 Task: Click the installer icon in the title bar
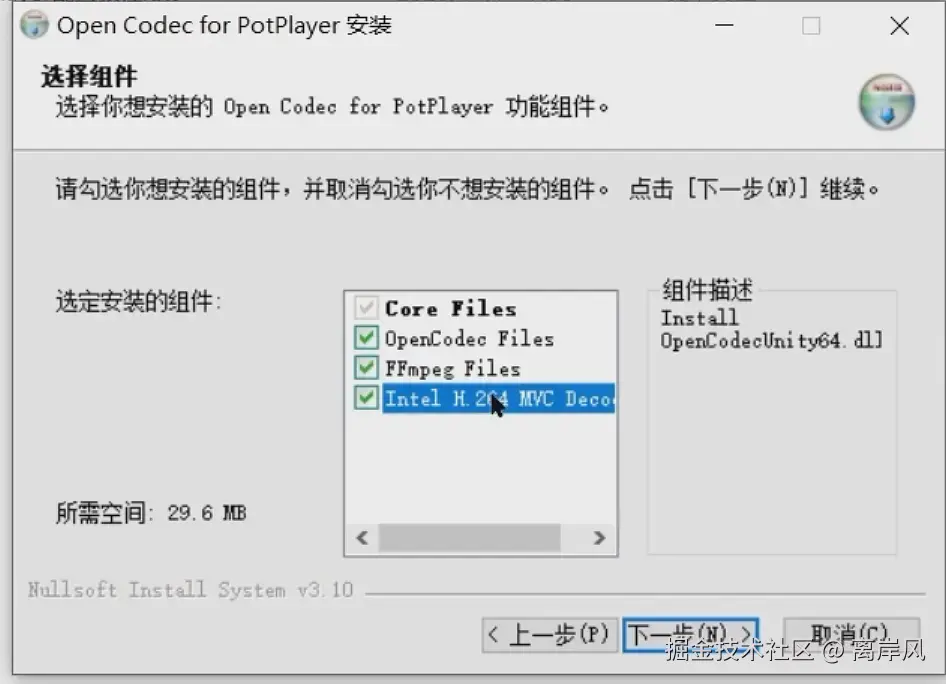point(34,25)
